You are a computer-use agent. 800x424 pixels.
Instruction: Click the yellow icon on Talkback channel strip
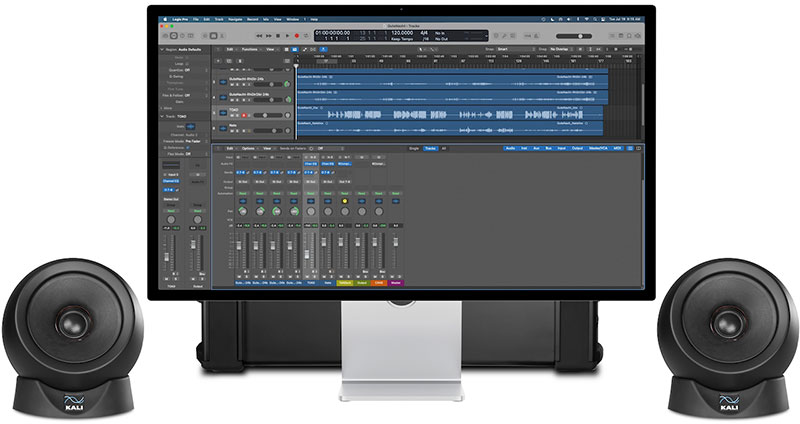pyautogui.click(x=345, y=201)
